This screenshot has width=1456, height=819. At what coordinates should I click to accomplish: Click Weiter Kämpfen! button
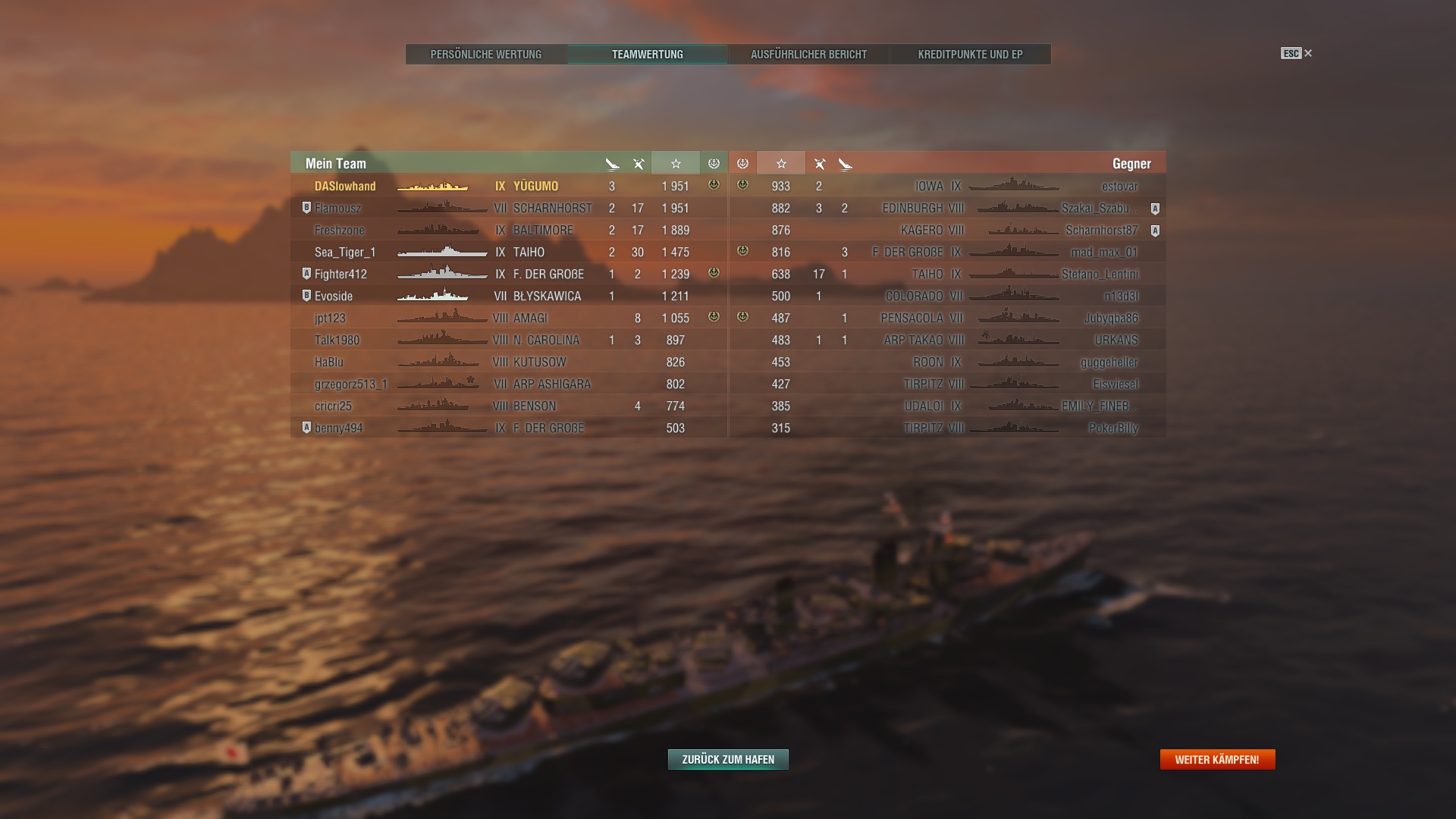coord(1217,759)
